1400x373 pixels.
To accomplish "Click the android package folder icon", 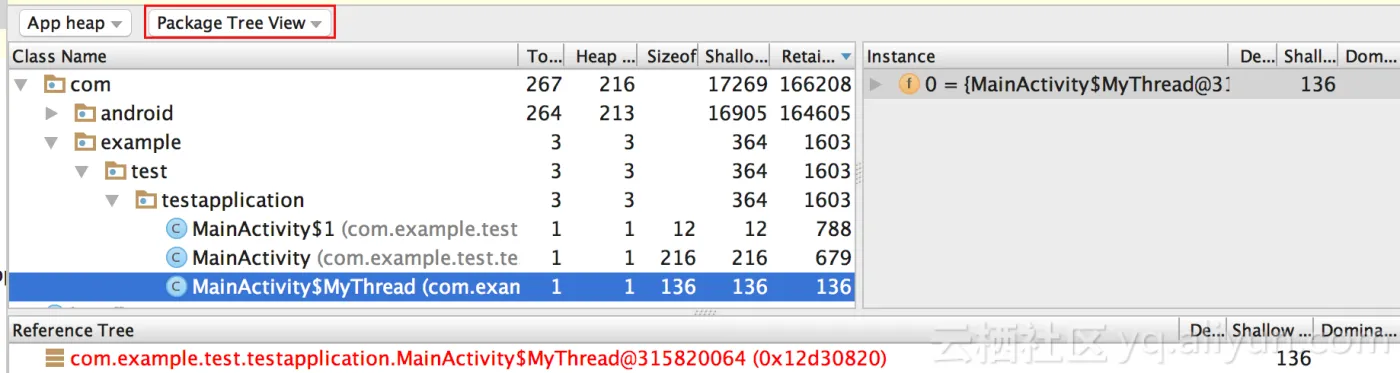I will [85, 114].
